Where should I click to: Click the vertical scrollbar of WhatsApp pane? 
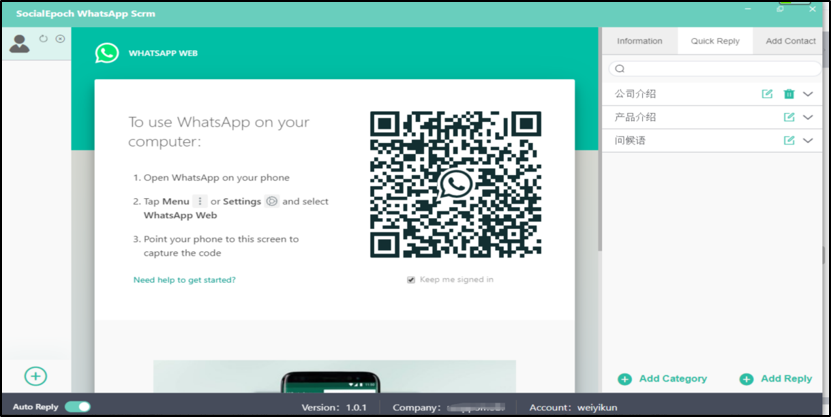[599, 139]
